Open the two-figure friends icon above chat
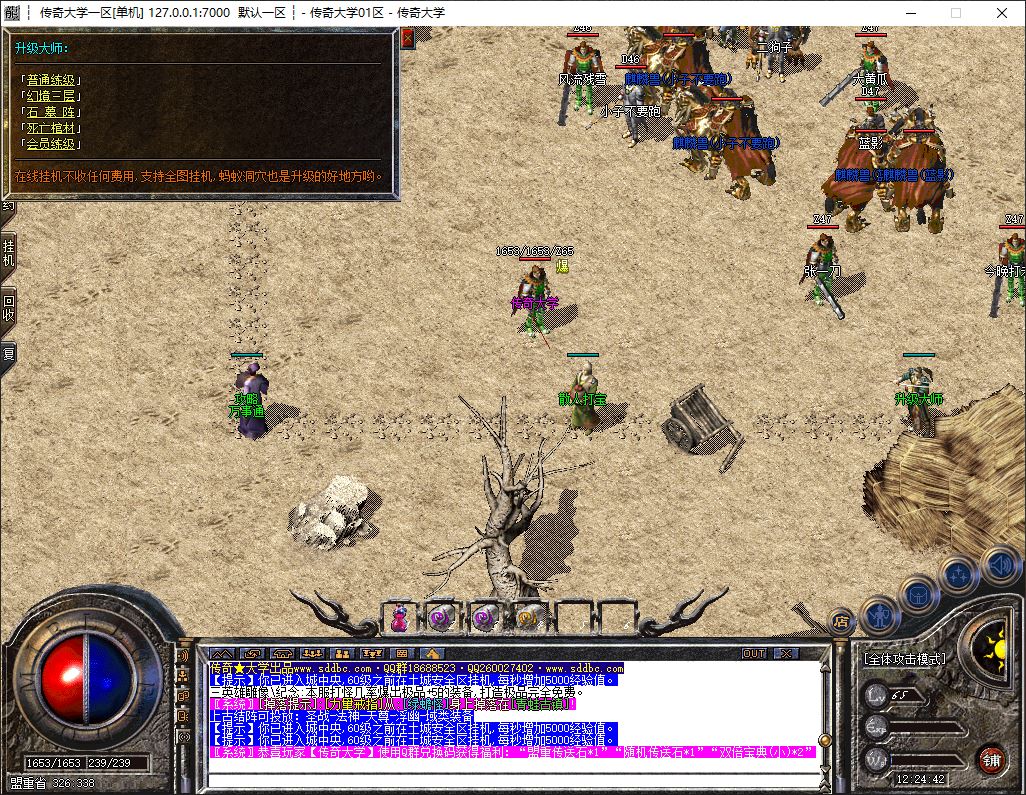The image size is (1026, 795). click(x=342, y=653)
